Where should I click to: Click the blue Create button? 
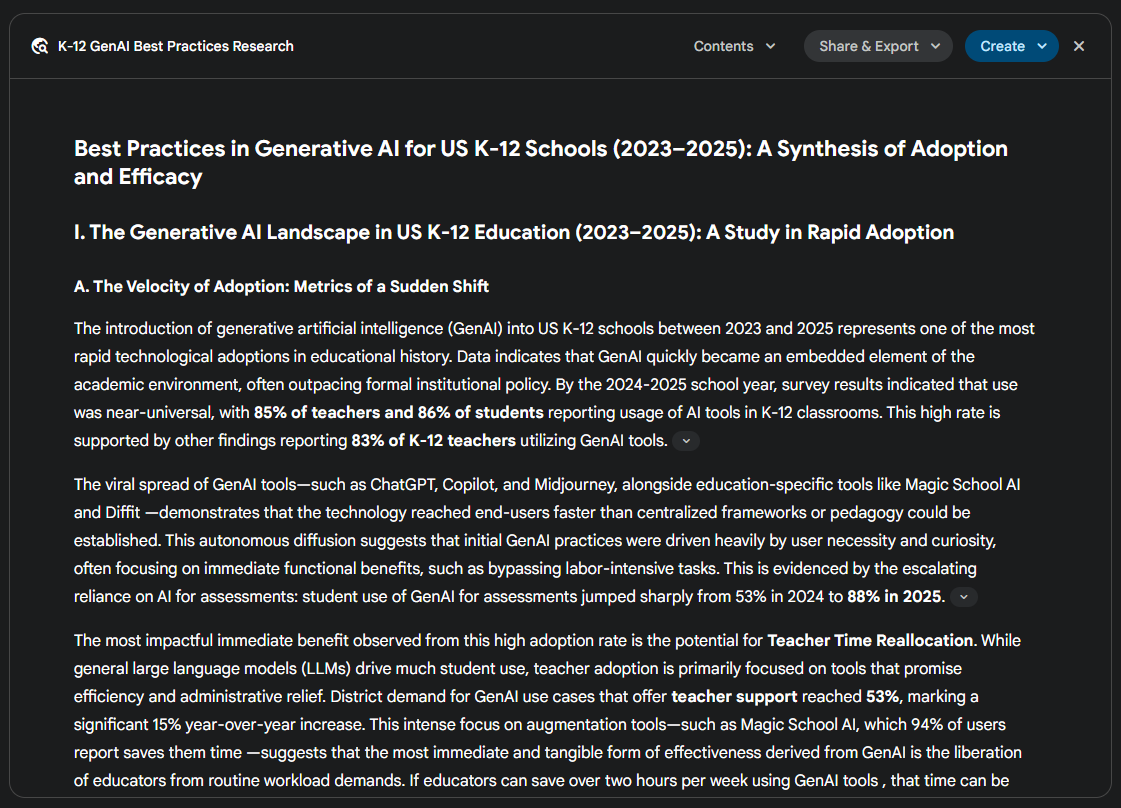click(x=1005, y=46)
